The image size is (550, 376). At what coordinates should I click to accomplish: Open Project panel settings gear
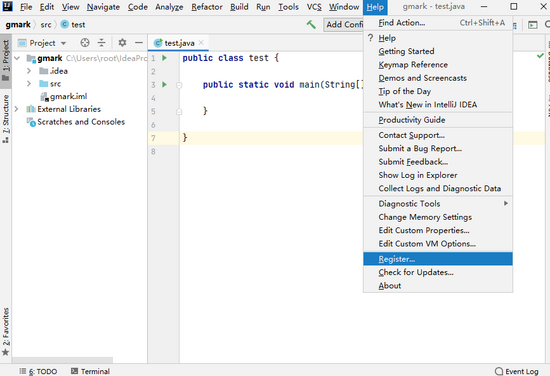(x=122, y=43)
